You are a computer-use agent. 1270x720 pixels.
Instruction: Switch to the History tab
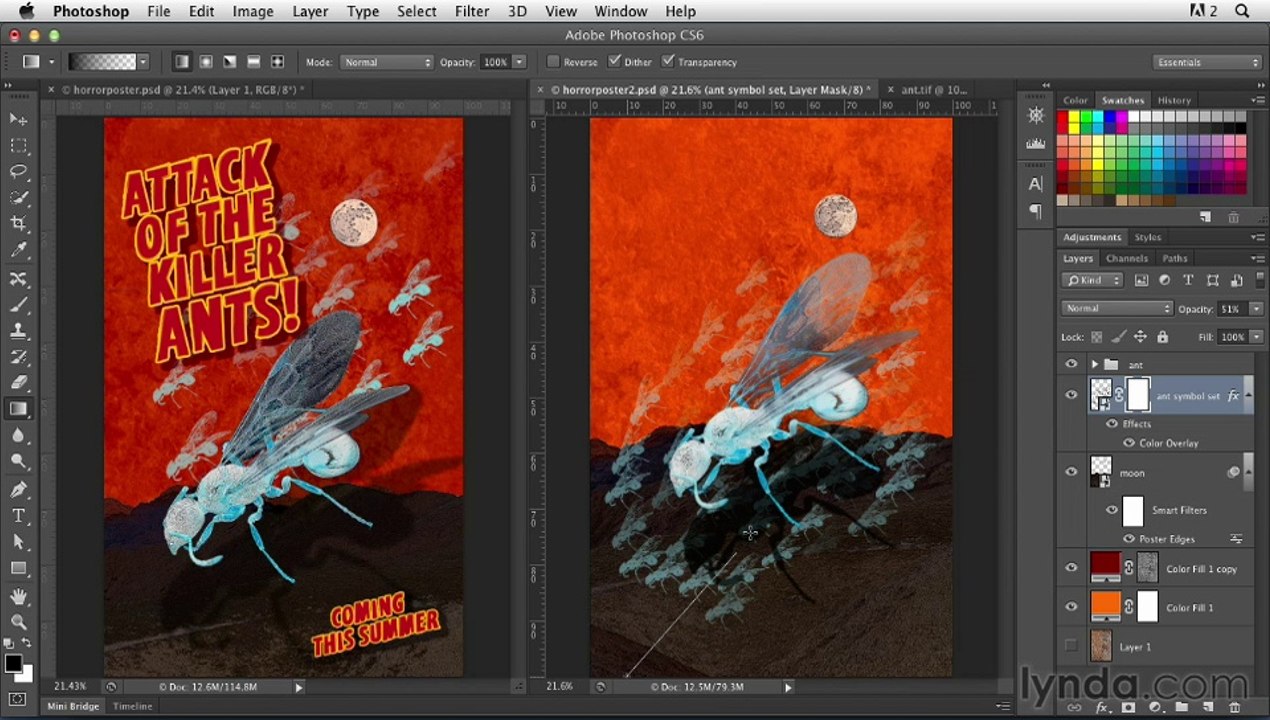pos(1174,100)
